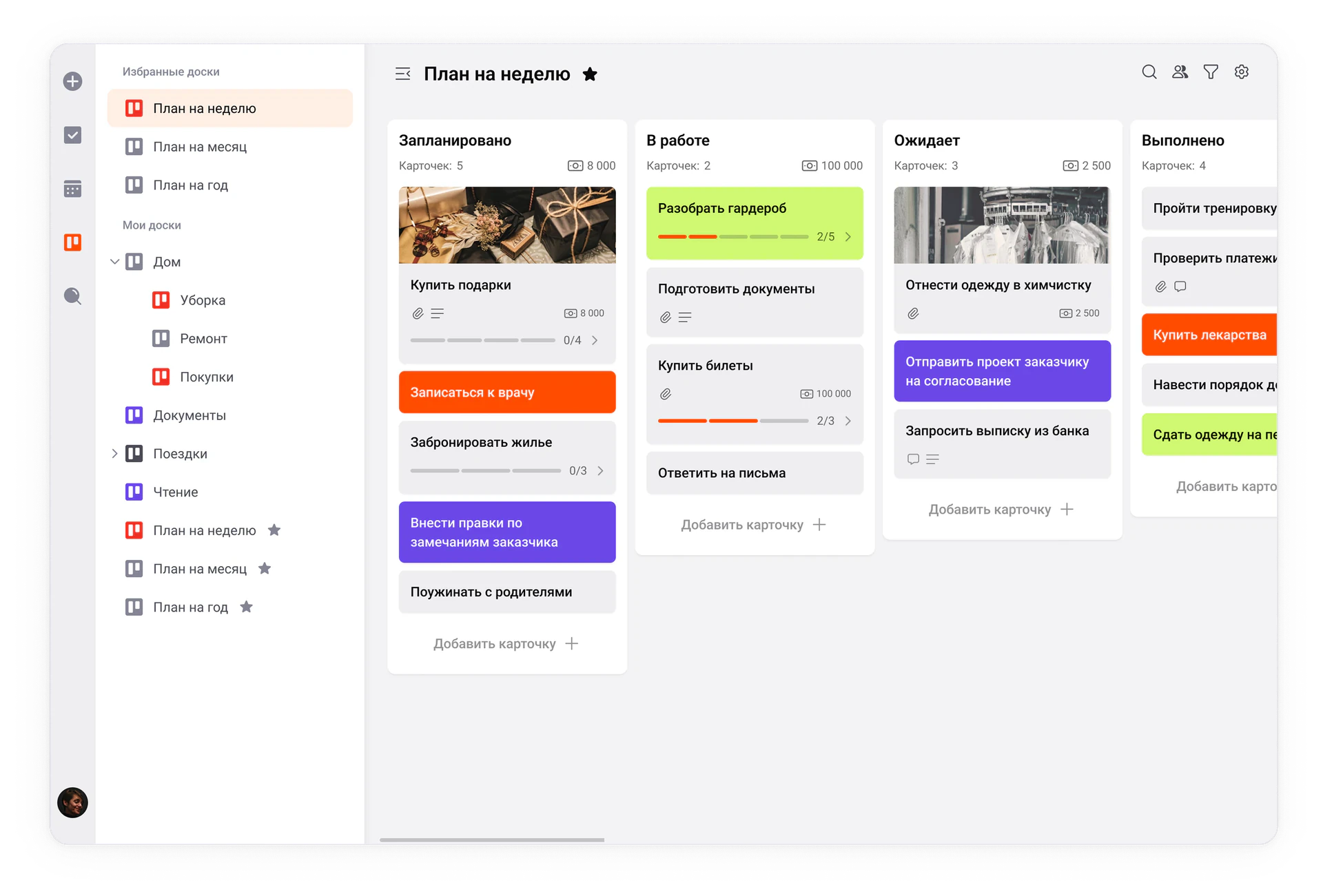
Task: Open the card Ответить на письма
Action: click(x=755, y=473)
